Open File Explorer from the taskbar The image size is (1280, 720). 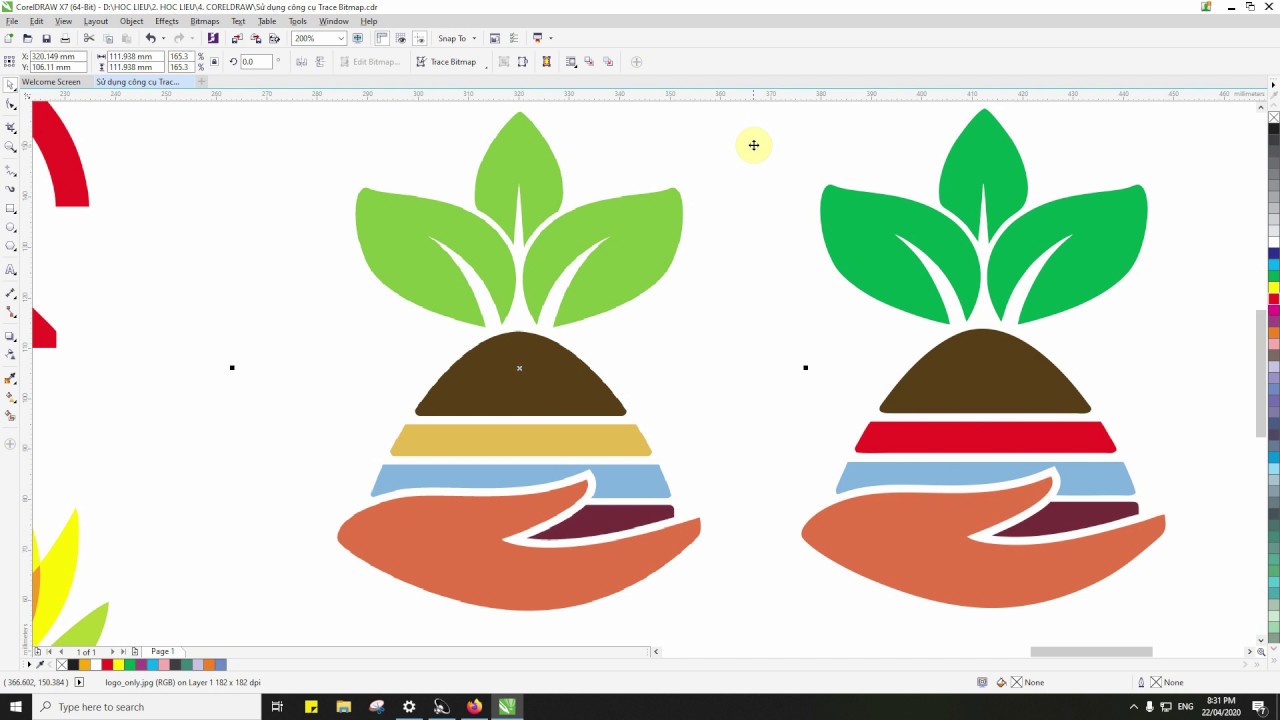coord(344,707)
